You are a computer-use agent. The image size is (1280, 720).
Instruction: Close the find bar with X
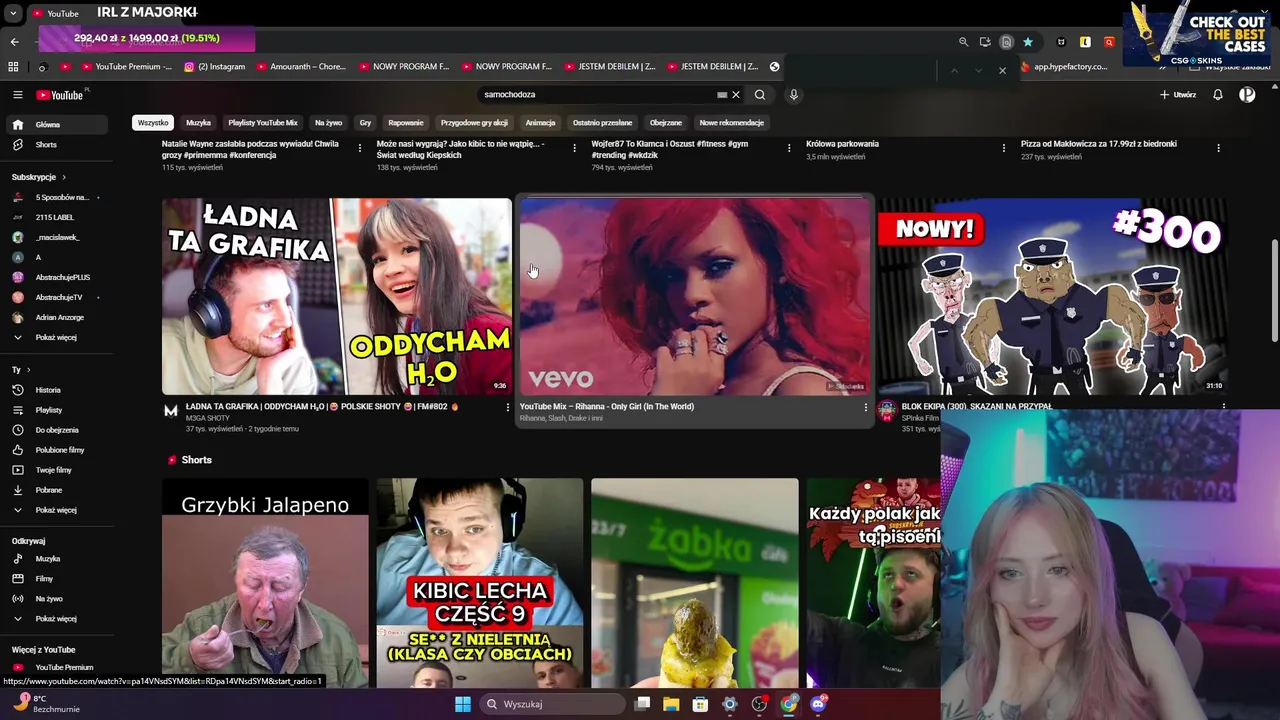pyautogui.click(x=1002, y=71)
